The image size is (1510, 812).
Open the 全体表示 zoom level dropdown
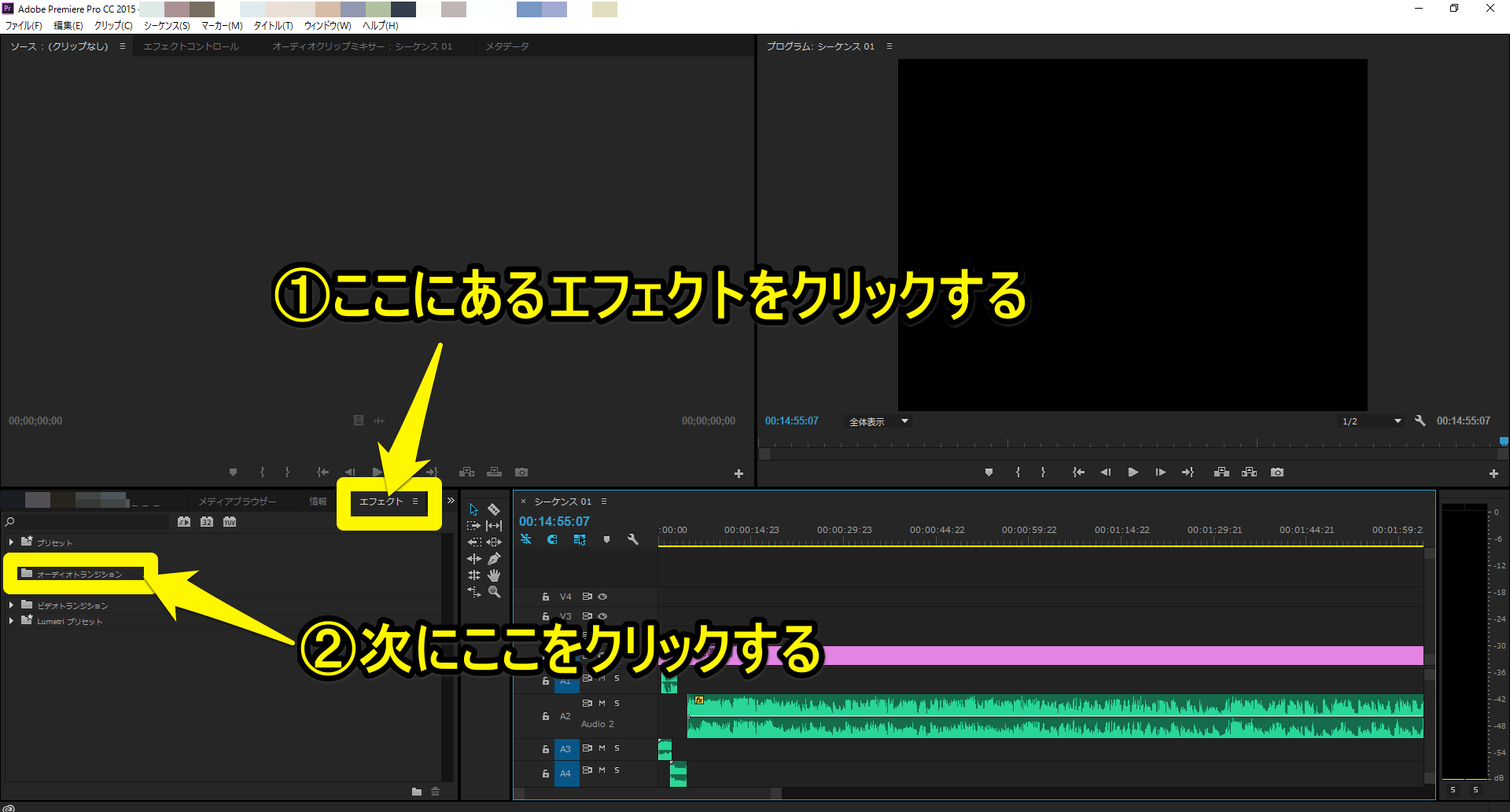[x=878, y=421]
